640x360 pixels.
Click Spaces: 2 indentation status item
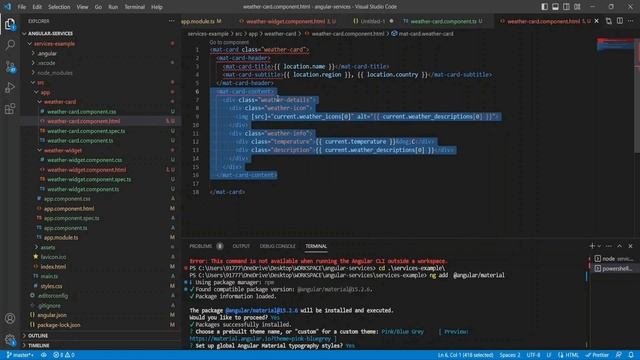click(510, 355)
